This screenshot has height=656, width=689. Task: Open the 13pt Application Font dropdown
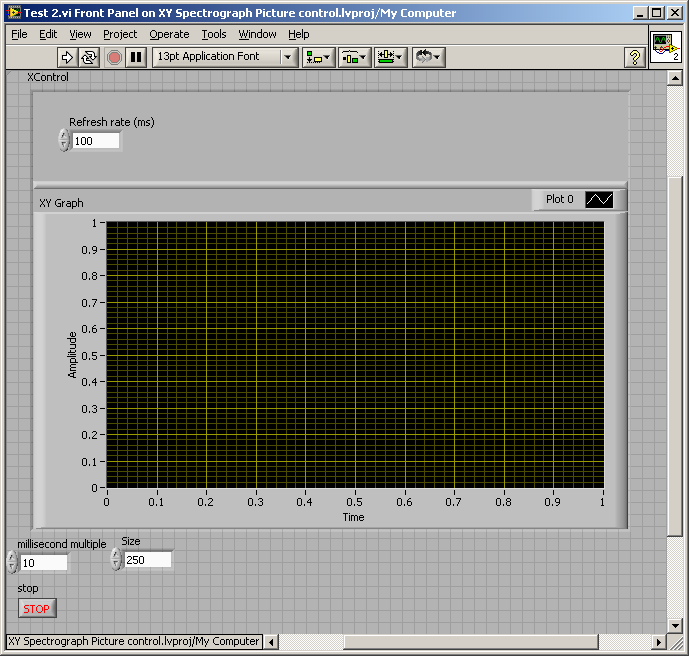pos(225,57)
